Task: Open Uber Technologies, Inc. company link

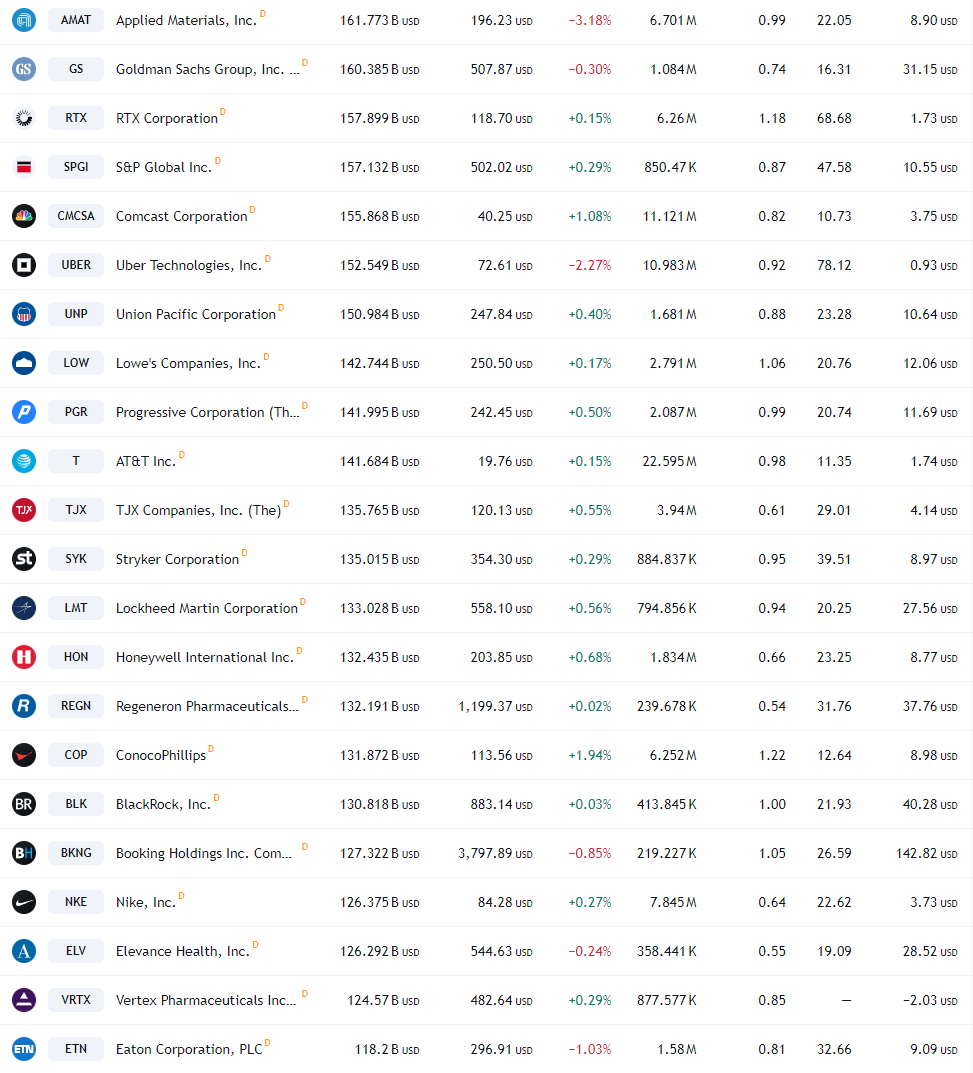Action: 189,266
